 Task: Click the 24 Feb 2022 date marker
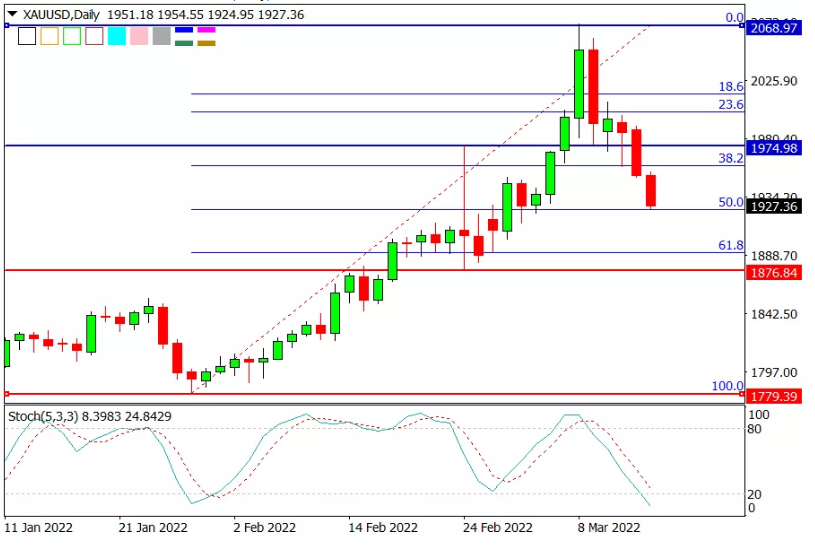click(497, 527)
